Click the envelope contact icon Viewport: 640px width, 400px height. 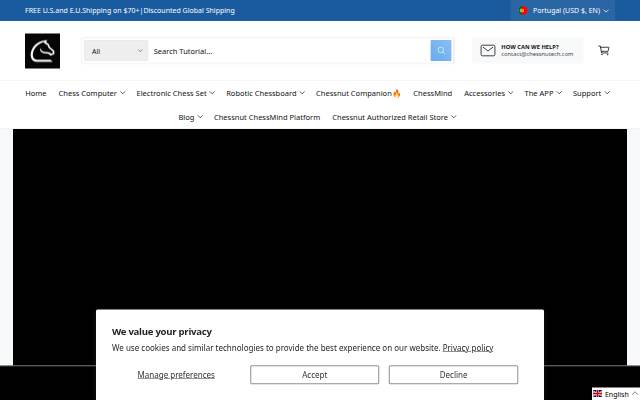tap(488, 51)
